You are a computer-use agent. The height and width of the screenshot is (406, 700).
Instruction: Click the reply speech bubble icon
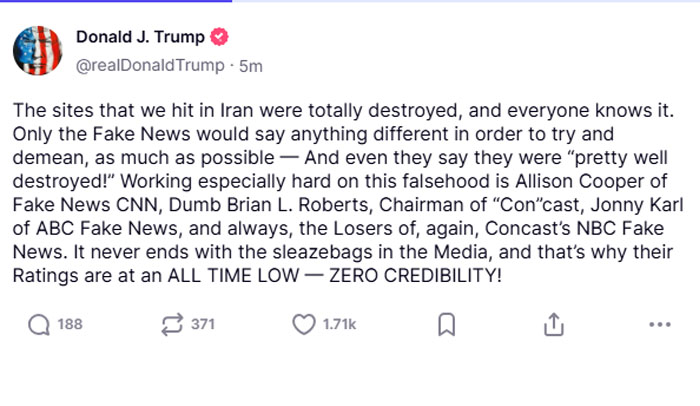pos(39,325)
